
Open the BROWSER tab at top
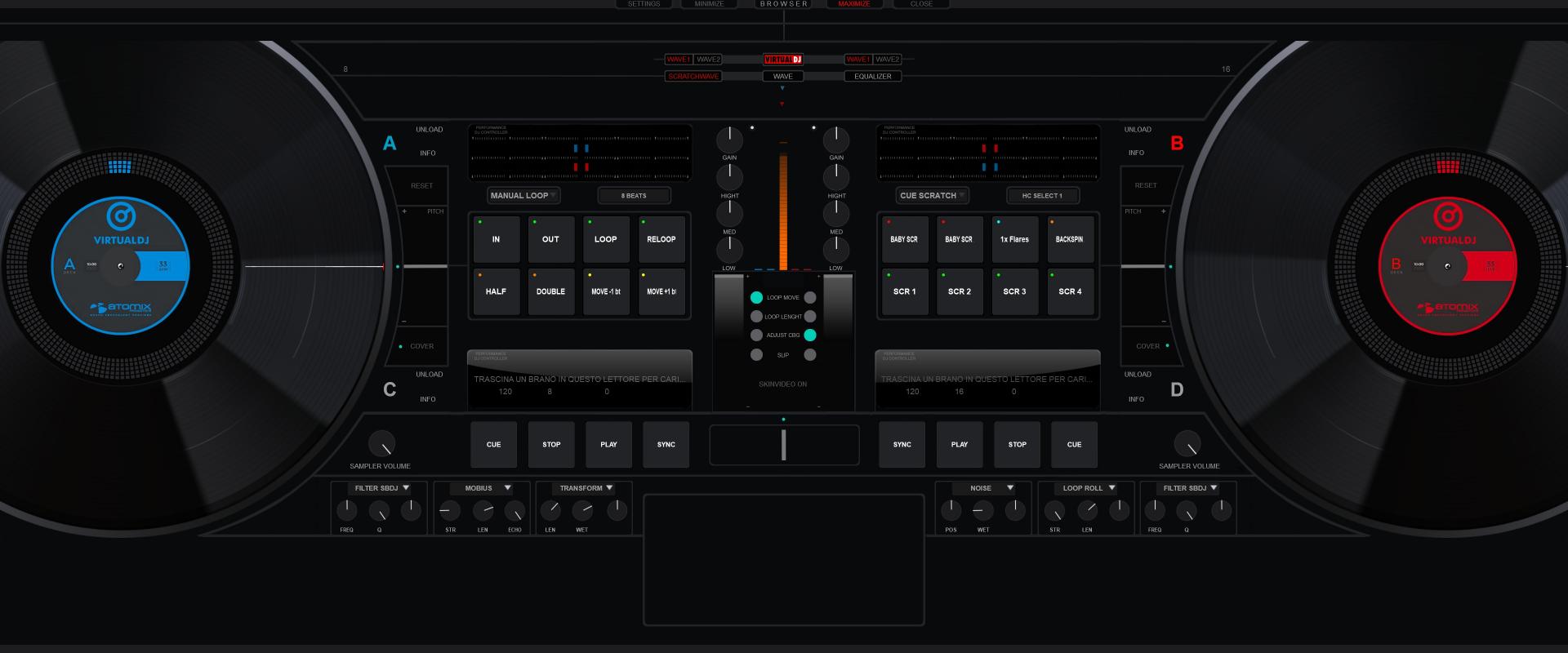pos(784,4)
